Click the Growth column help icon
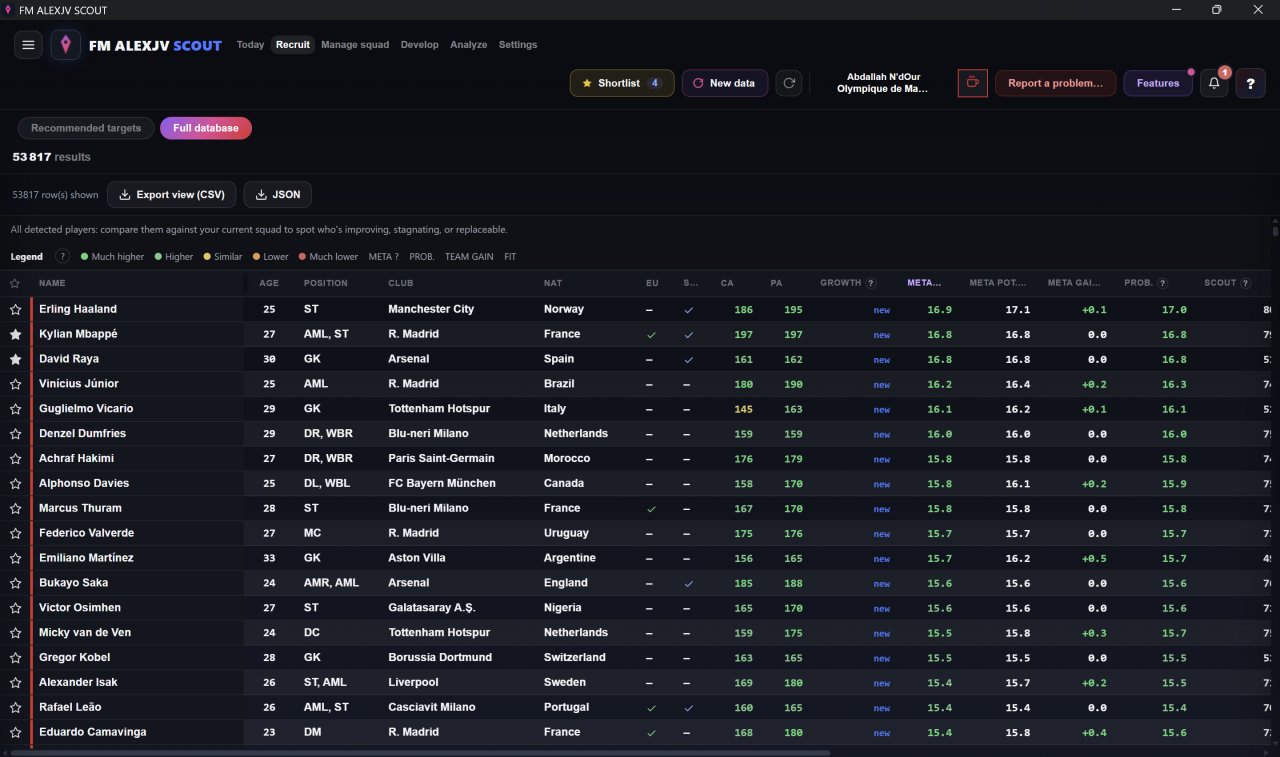Image resolution: width=1280 pixels, height=757 pixels. (871, 283)
